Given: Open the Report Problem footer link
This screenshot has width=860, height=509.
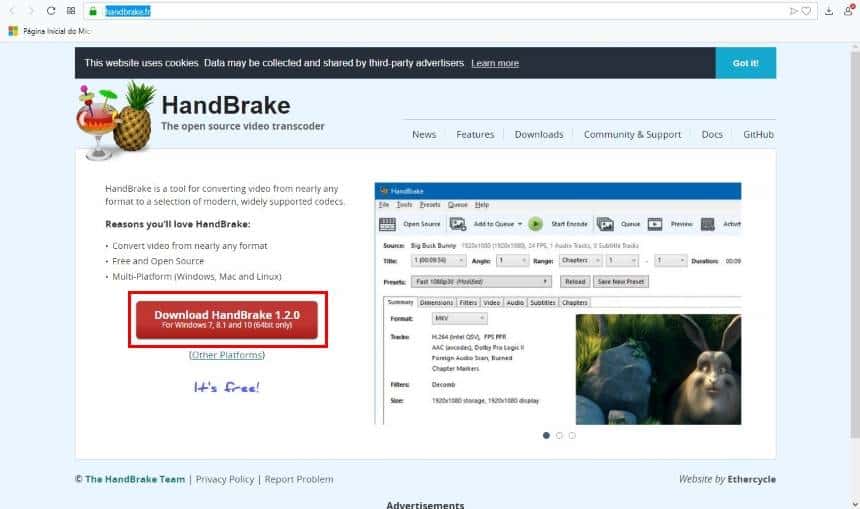Looking at the screenshot, I should click(x=299, y=479).
